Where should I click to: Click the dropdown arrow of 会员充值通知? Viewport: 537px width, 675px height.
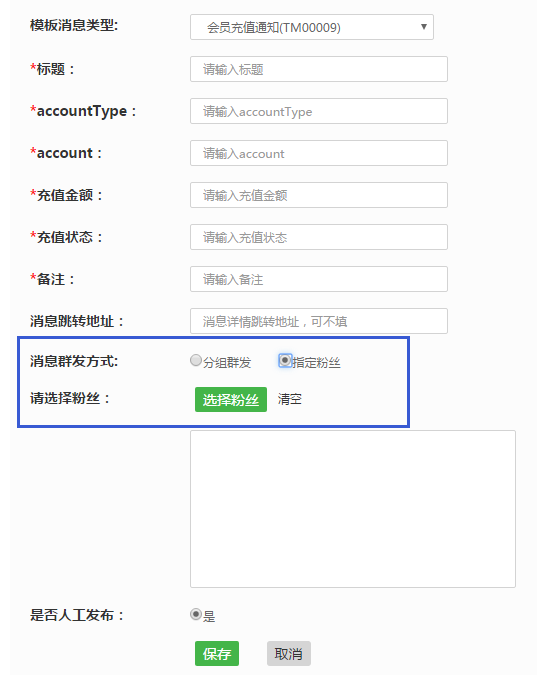coord(424,27)
